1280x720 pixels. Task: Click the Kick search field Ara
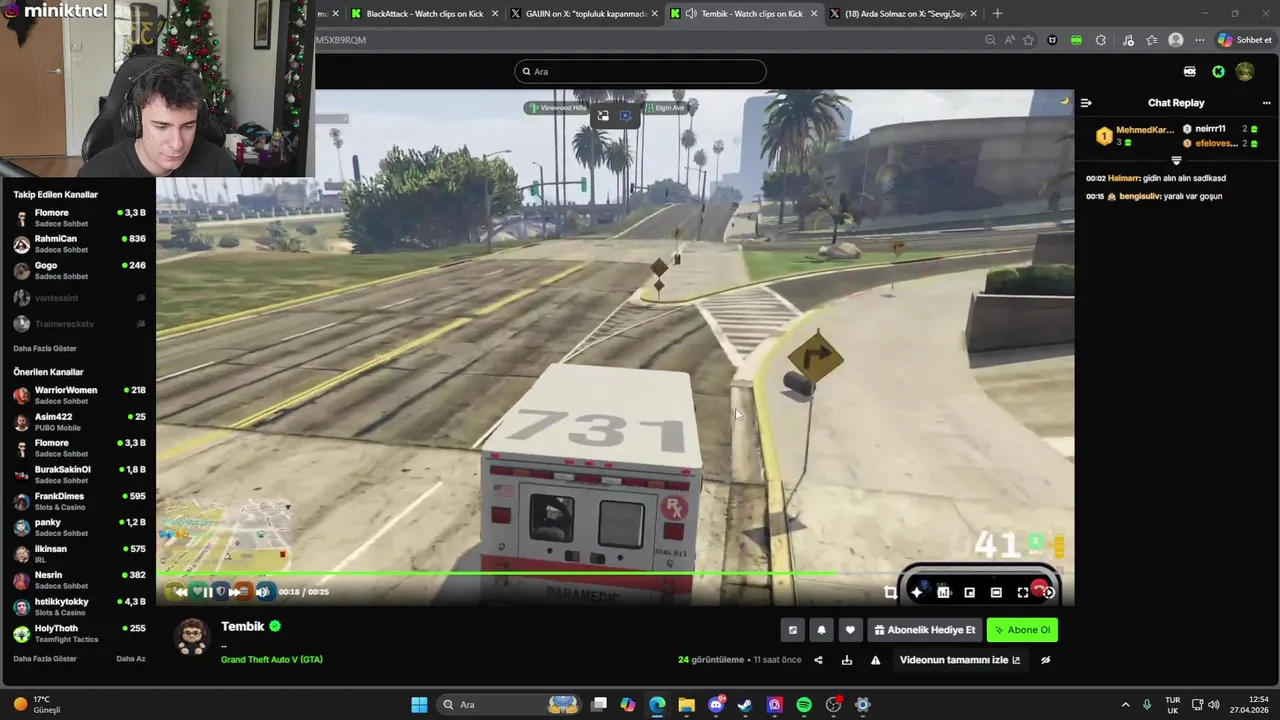pos(640,71)
